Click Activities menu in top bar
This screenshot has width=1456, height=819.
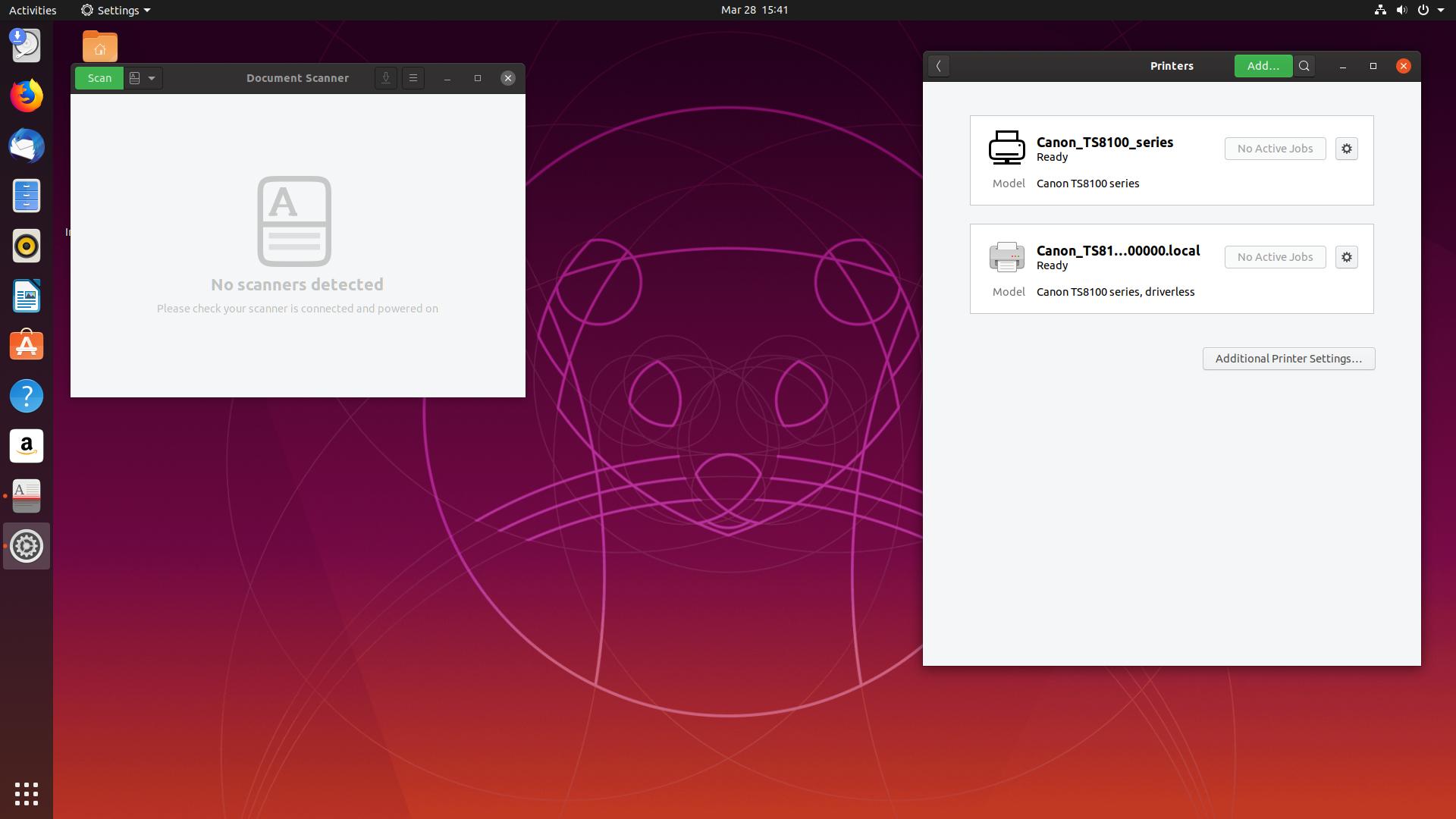[32, 10]
